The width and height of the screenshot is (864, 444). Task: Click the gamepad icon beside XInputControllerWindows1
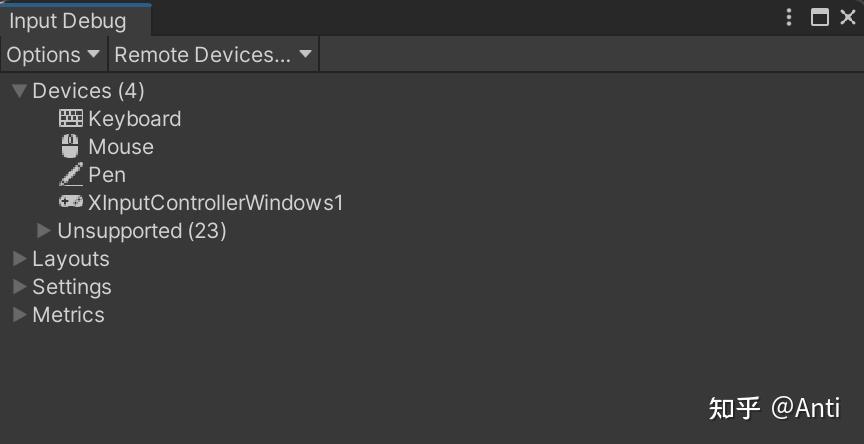[71, 203]
